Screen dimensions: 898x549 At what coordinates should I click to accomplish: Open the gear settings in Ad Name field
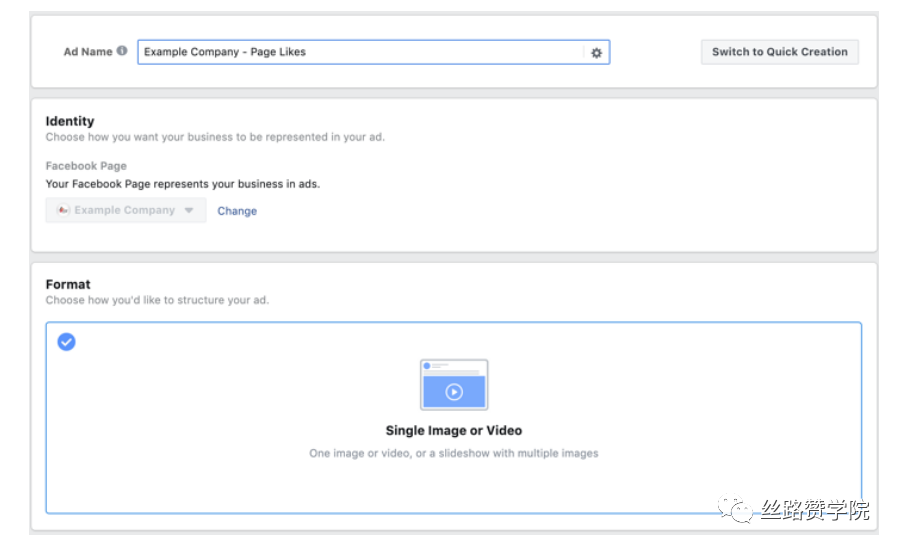(x=596, y=53)
